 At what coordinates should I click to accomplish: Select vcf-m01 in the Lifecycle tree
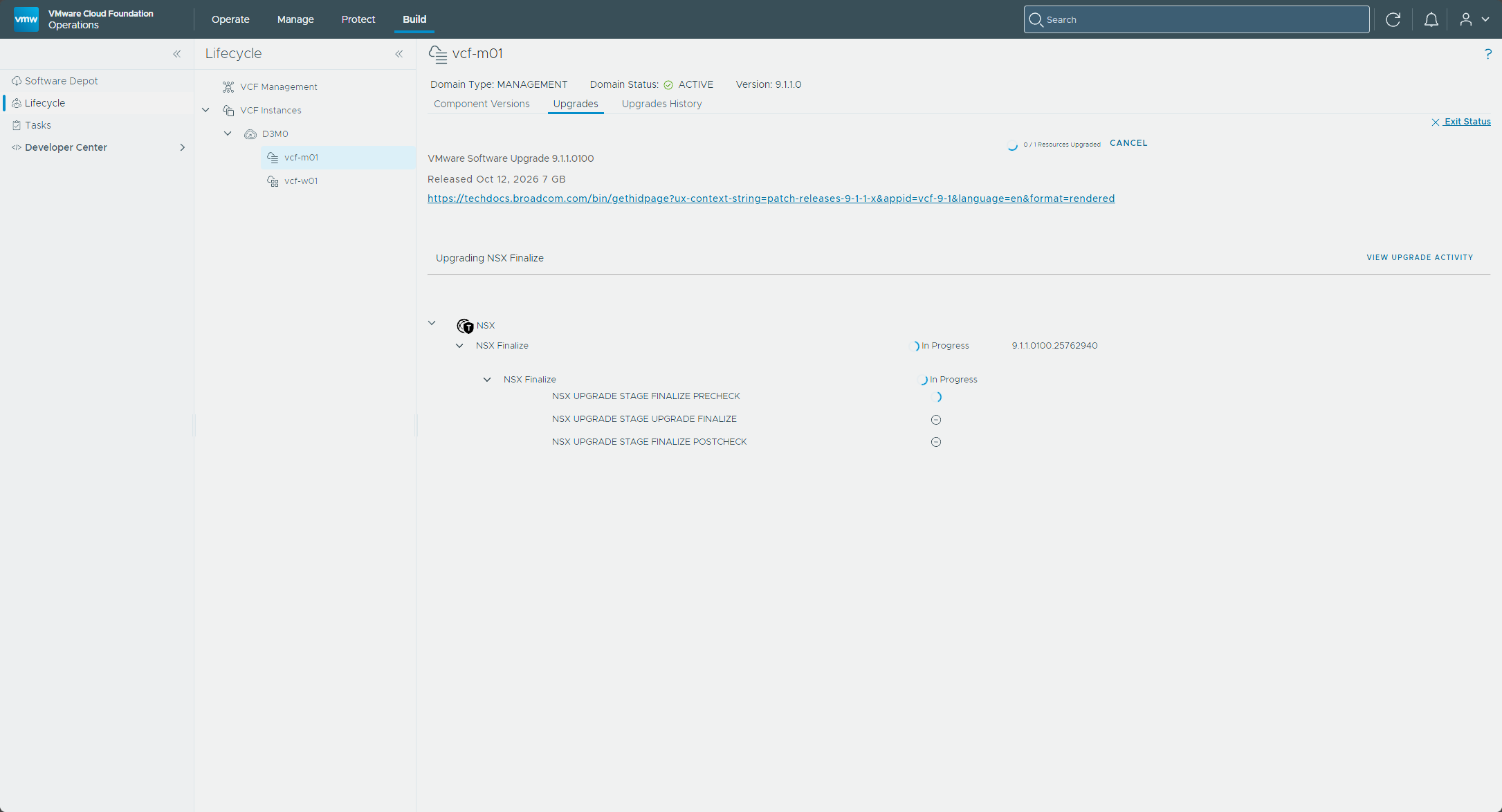click(x=301, y=158)
